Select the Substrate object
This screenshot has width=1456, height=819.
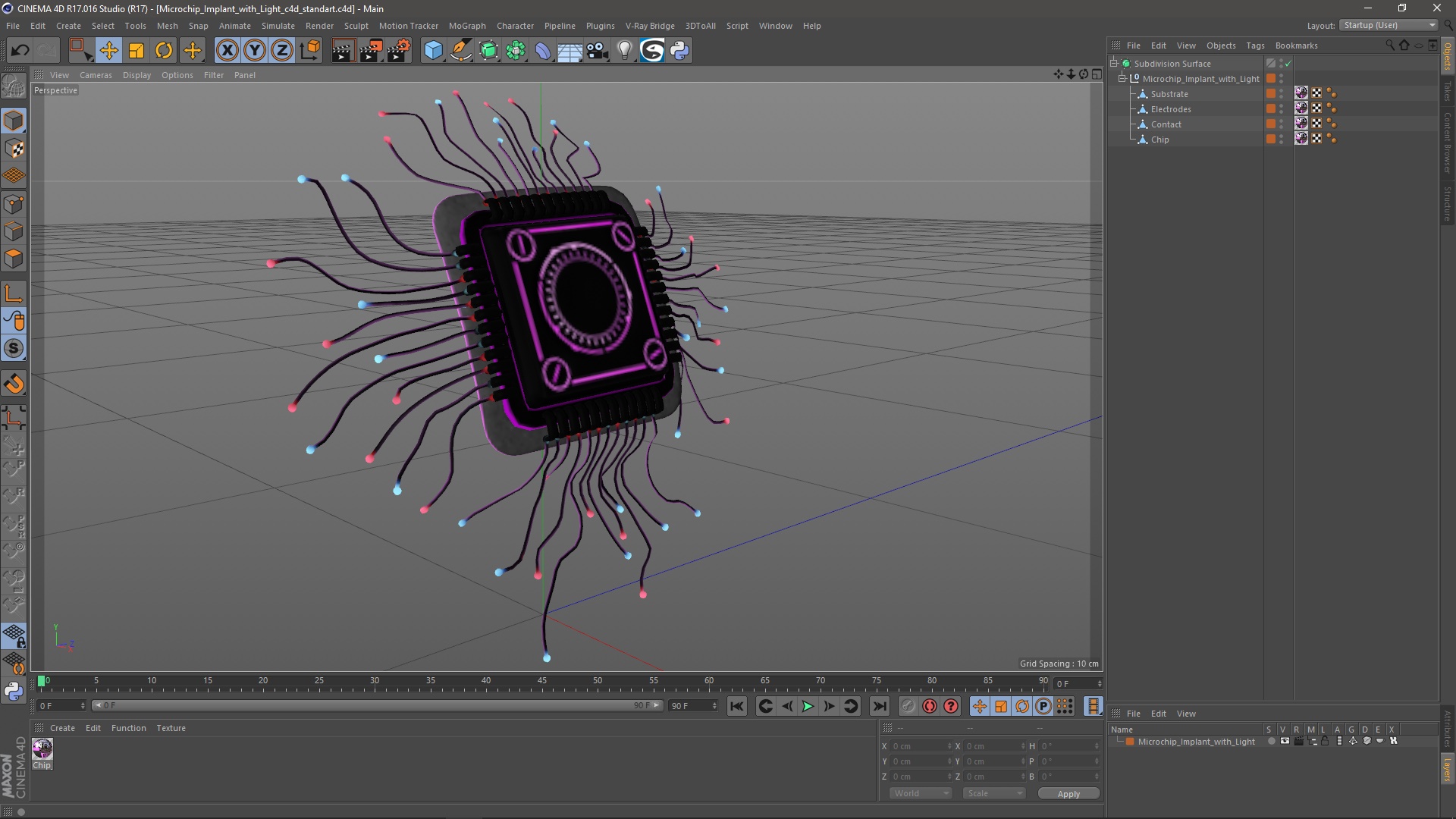pos(1169,94)
